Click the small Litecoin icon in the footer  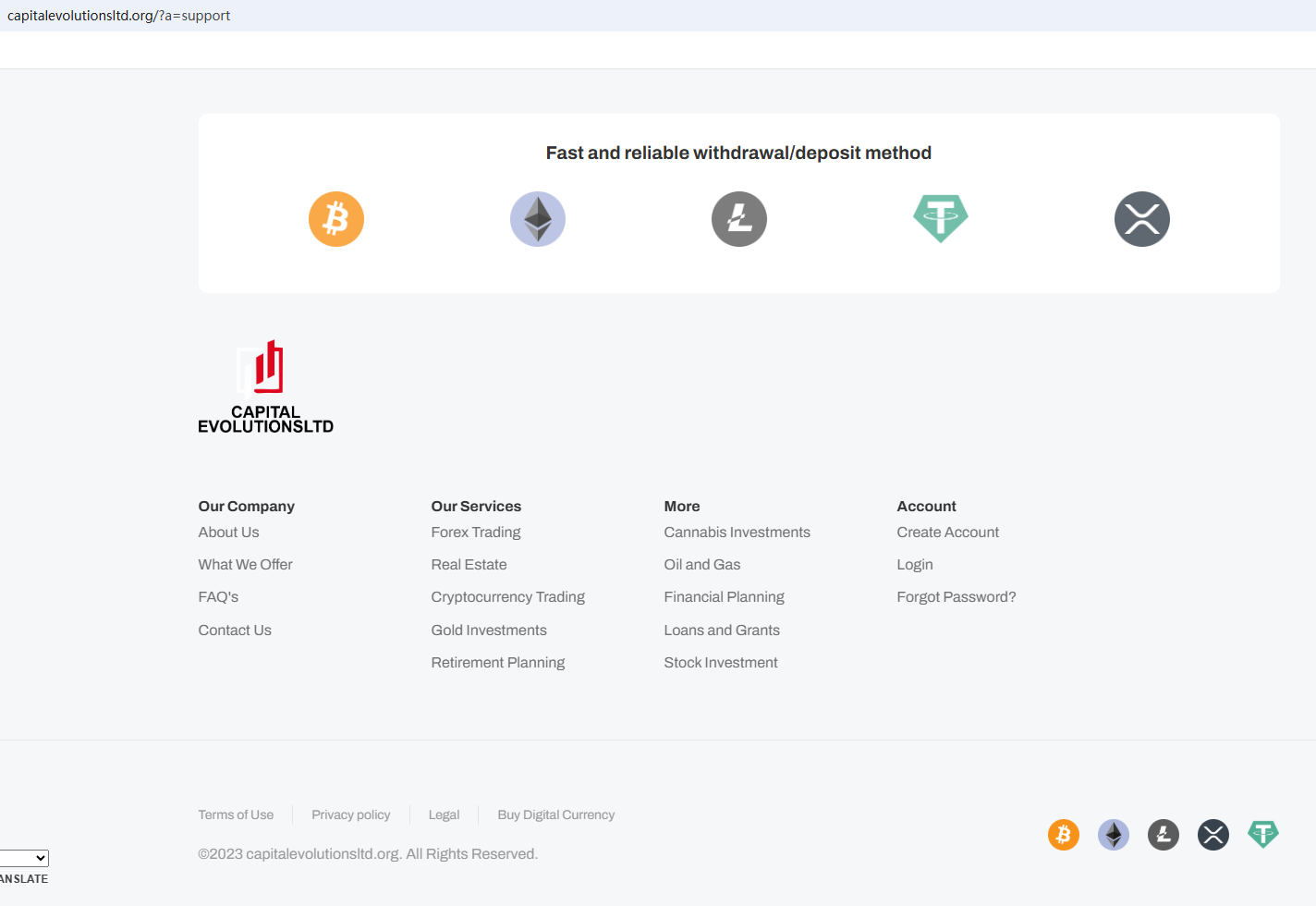pyautogui.click(x=1164, y=835)
